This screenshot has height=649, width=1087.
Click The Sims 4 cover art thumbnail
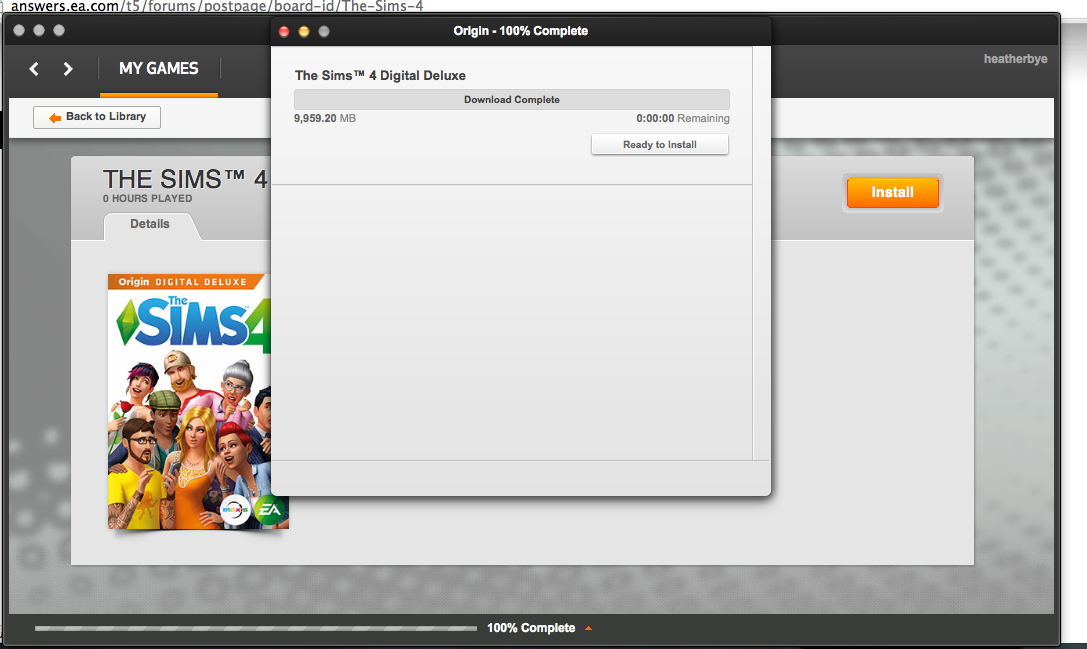click(190, 400)
